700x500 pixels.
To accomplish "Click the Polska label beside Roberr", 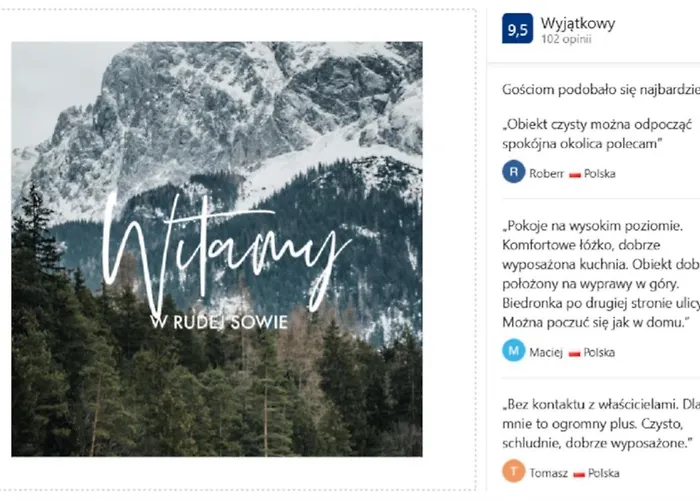I will (x=600, y=174).
